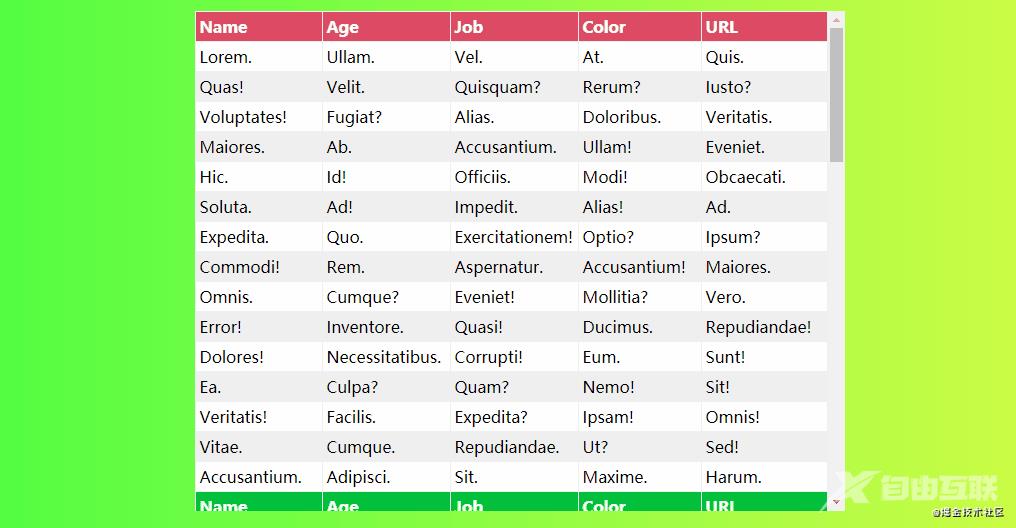The image size is (1016, 528).
Task: Select the "Mollitia?" cell
Action: (615, 297)
